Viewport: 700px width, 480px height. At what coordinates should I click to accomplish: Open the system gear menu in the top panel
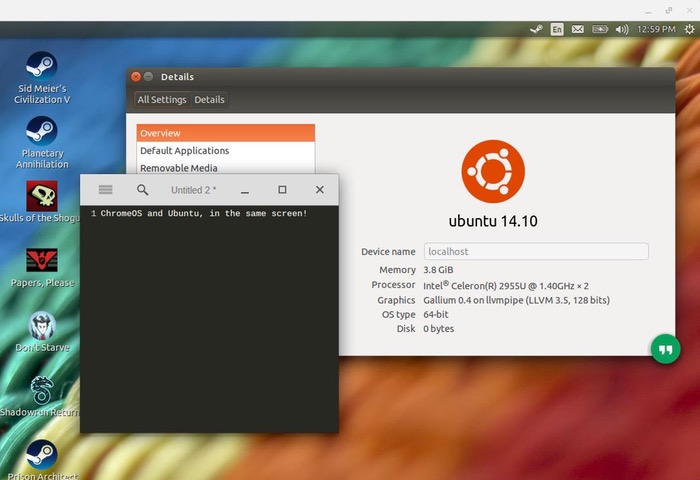click(x=689, y=30)
